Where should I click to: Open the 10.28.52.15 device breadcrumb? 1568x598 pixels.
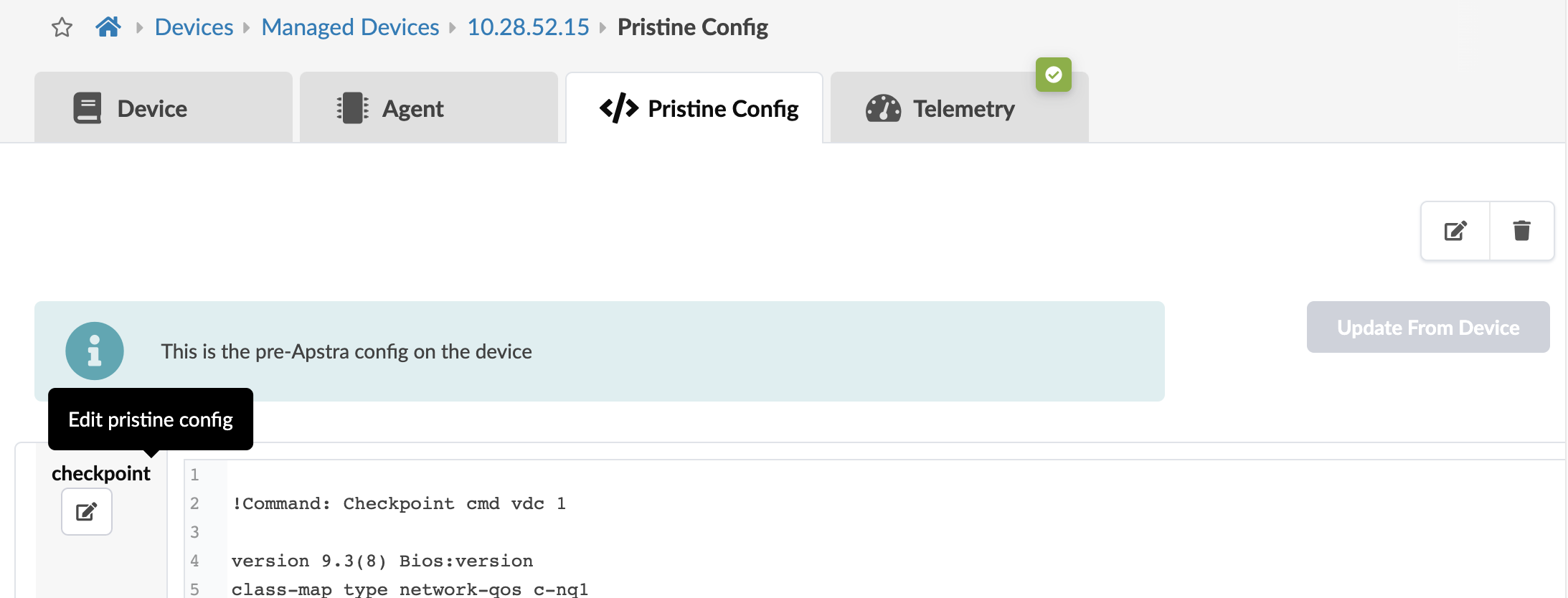click(528, 27)
